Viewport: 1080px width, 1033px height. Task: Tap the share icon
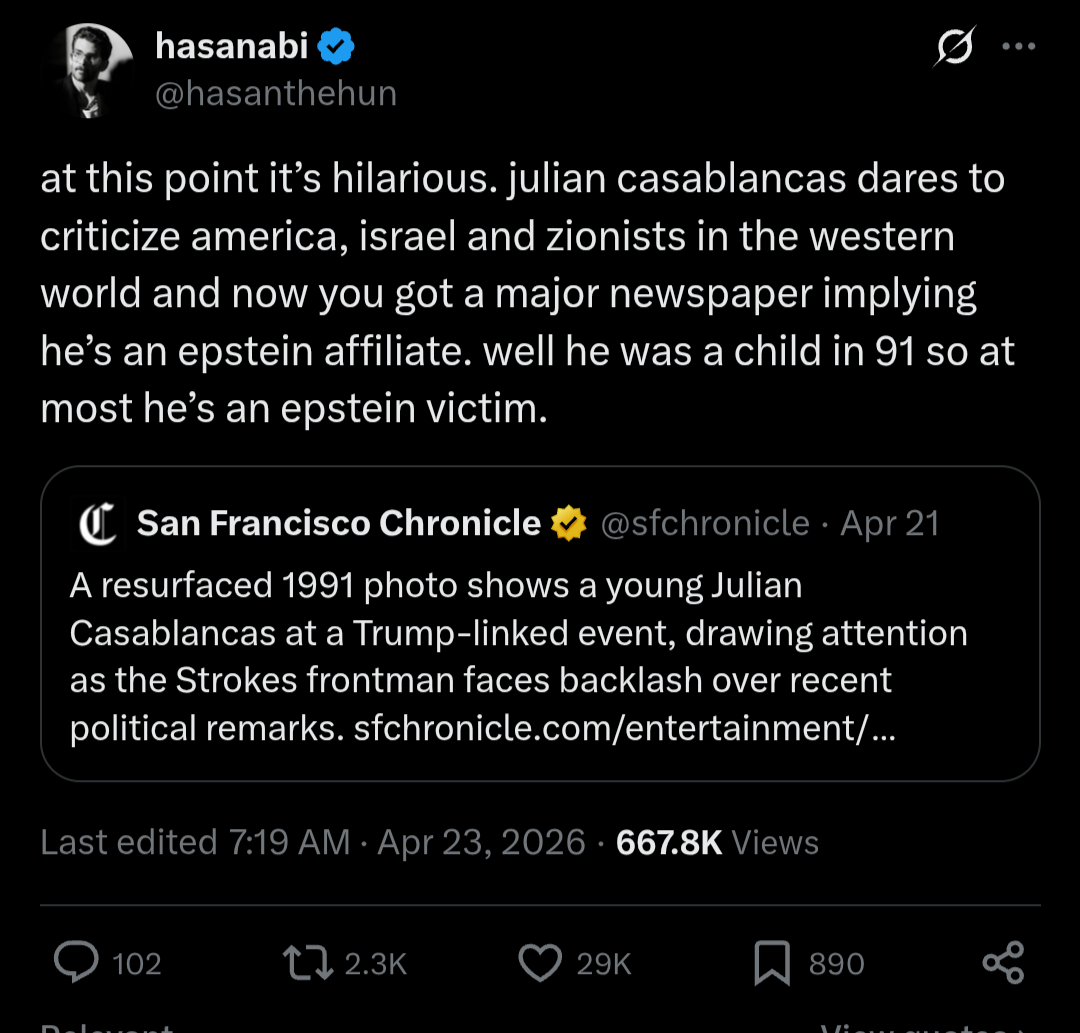(1003, 962)
